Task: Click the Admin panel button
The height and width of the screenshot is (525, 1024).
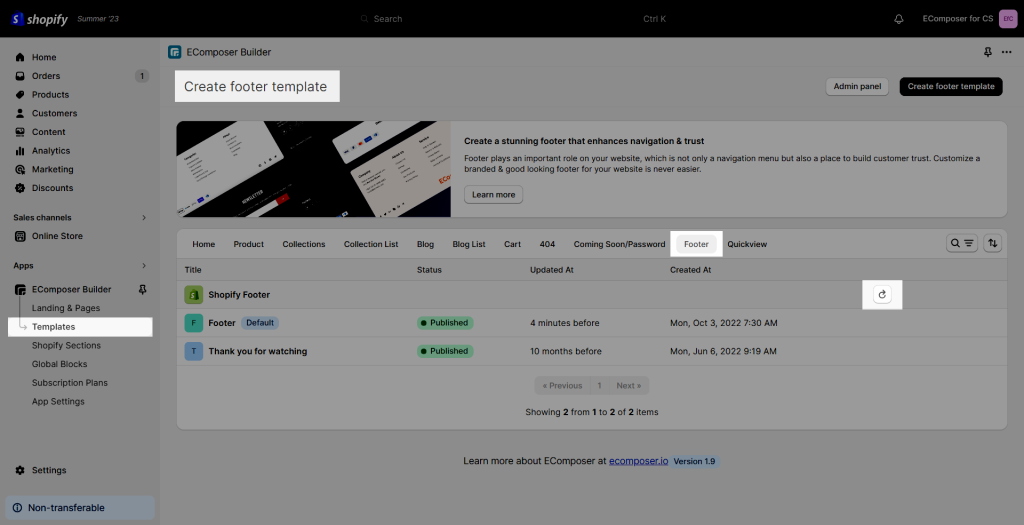Action: coord(857,86)
